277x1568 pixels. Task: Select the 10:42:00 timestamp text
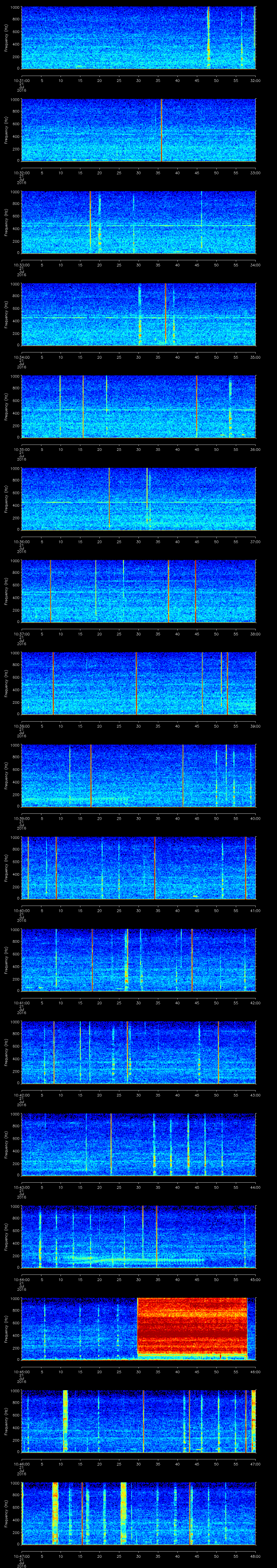pos(21,1095)
